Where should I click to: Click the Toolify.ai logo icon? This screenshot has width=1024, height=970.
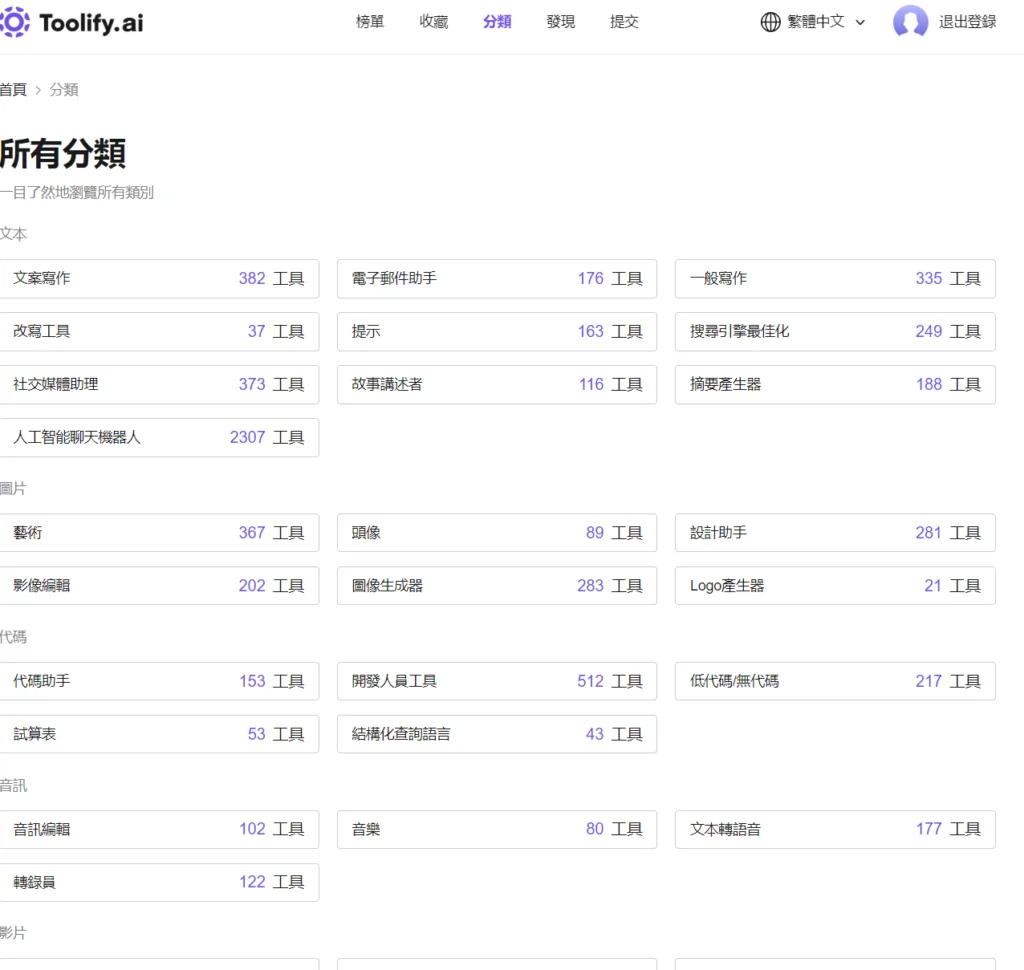[14, 22]
